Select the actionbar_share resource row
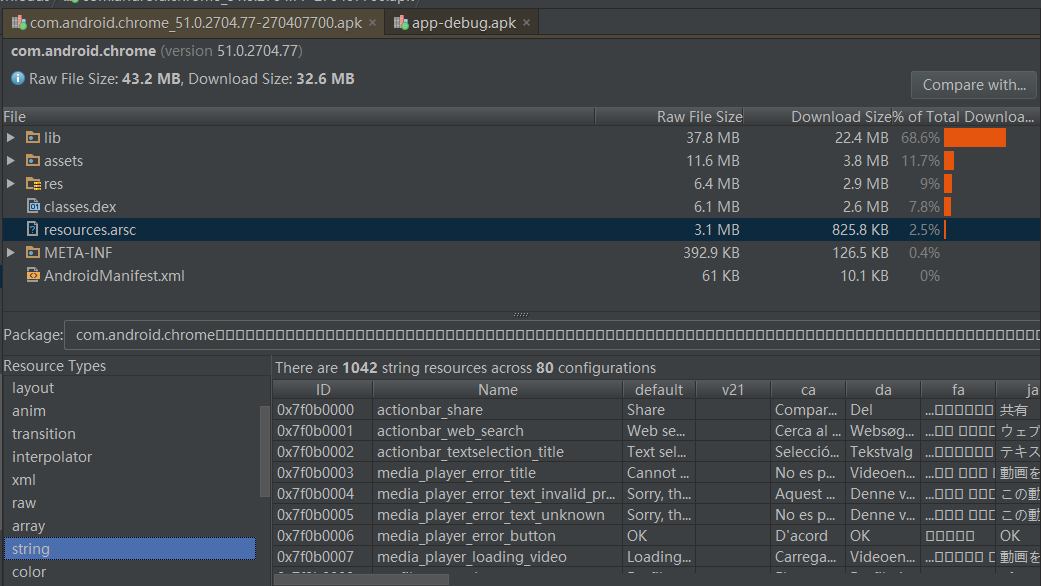The width and height of the screenshot is (1041, 586). [x=657, y=410]
